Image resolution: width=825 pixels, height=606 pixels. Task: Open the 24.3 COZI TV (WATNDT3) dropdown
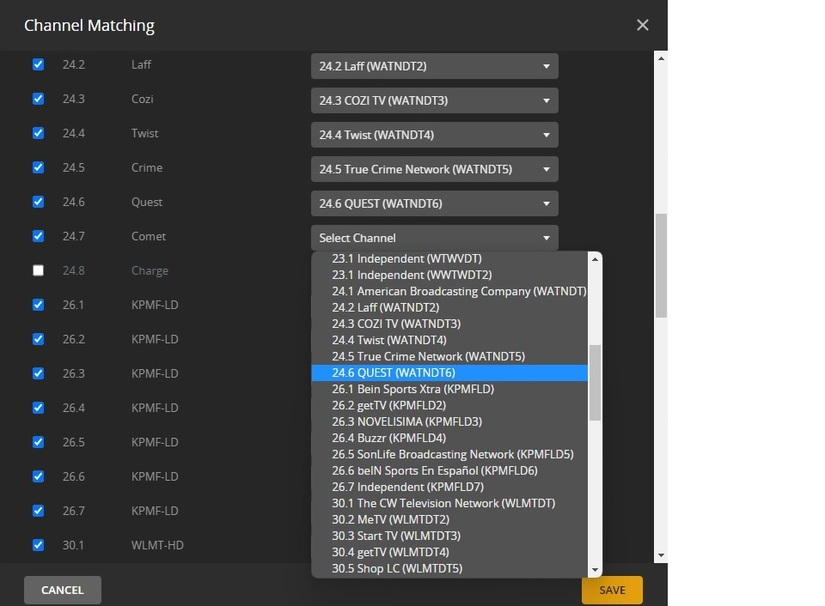click(x=435, y=100)
